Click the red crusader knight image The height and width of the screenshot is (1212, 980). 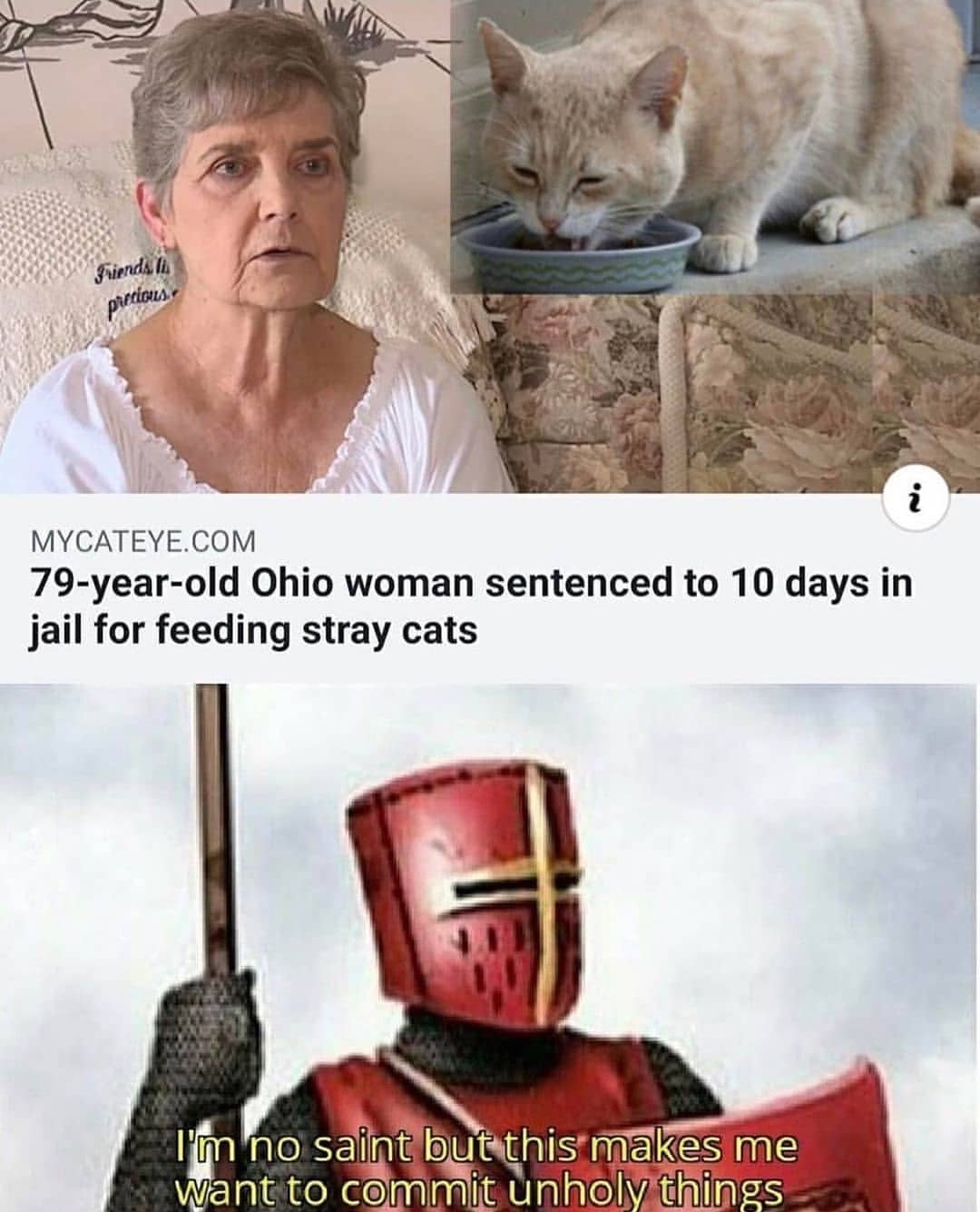pos(490,948)
